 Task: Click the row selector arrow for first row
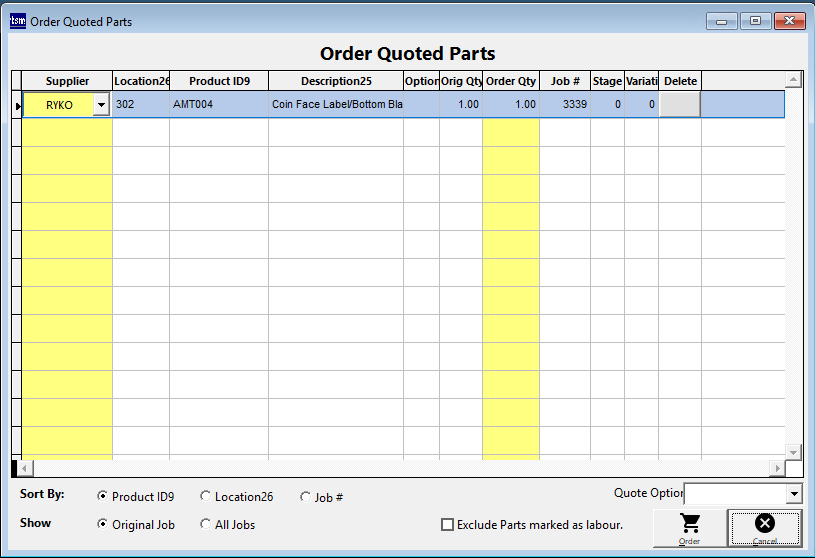coord(16,105)
